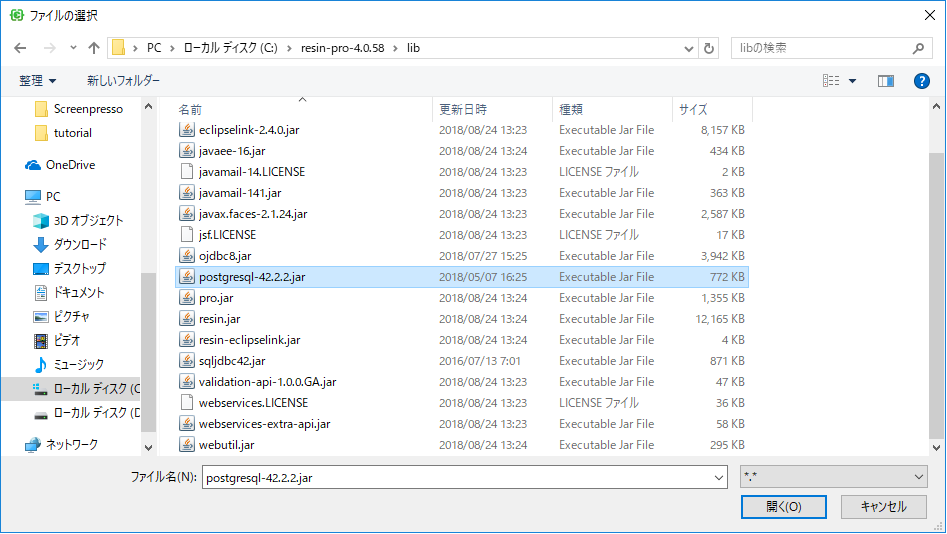This screenshot has width=947, height=534.
Task: Select eclipselink-2.4.0.jar file icon
Action: (x=187, y=130)
